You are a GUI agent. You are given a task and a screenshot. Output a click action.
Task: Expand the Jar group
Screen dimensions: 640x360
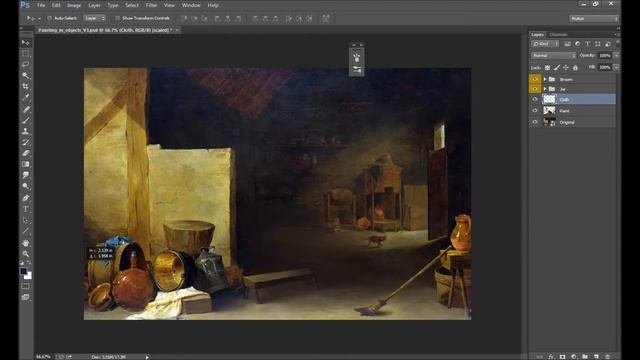(x=545, y=89)
